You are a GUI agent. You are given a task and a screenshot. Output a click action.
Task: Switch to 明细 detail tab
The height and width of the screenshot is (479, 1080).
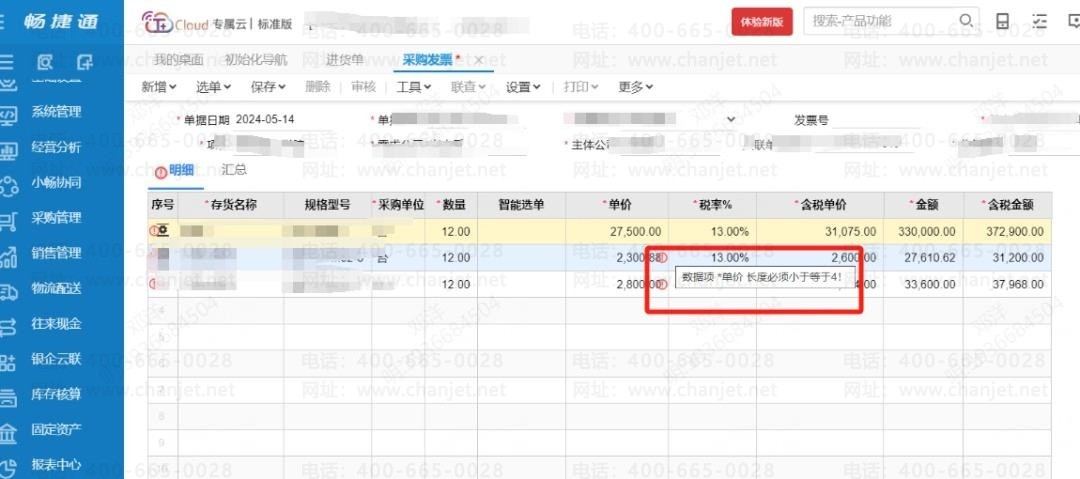(181, 170)
